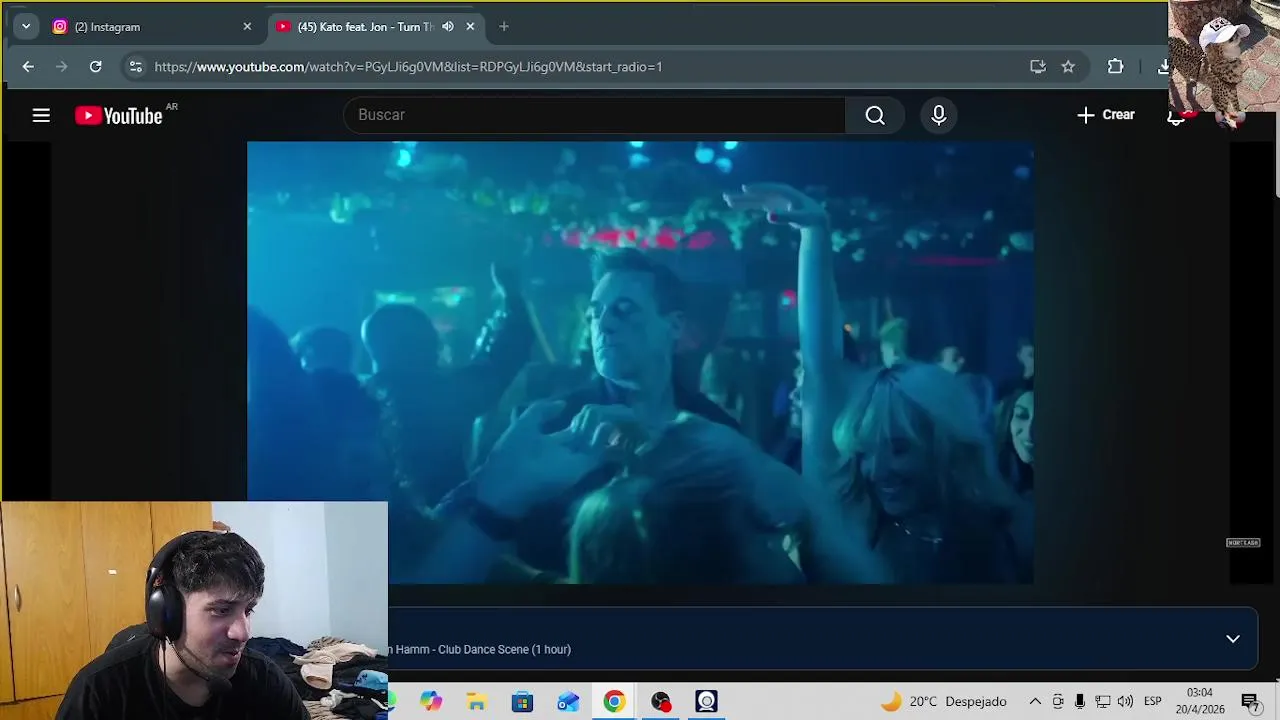Viewport: 1280px width, 720px height.
Task: Close the Kato YouTube tab
Action: coord(470,27)
